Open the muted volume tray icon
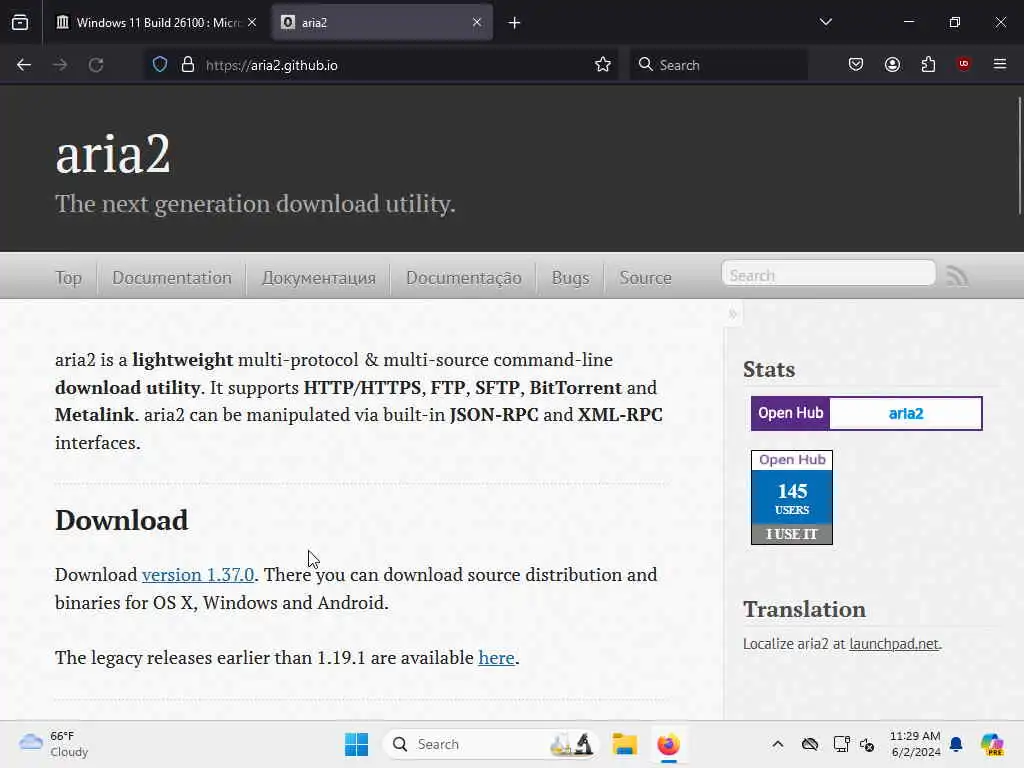This screenshot has width=1024, height=768. (x=867, y=744)
